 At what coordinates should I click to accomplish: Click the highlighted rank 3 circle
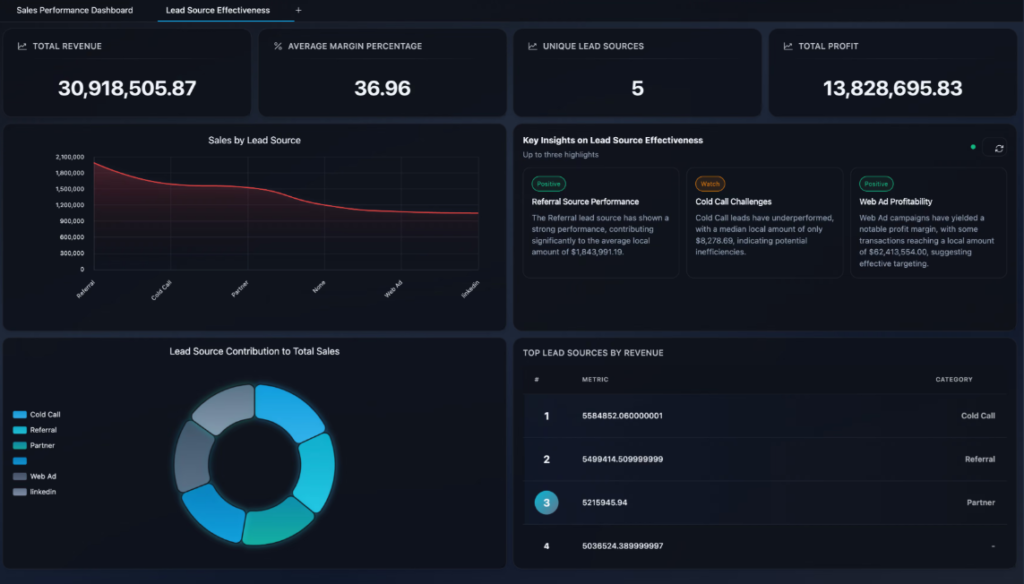tap(547, 503)
